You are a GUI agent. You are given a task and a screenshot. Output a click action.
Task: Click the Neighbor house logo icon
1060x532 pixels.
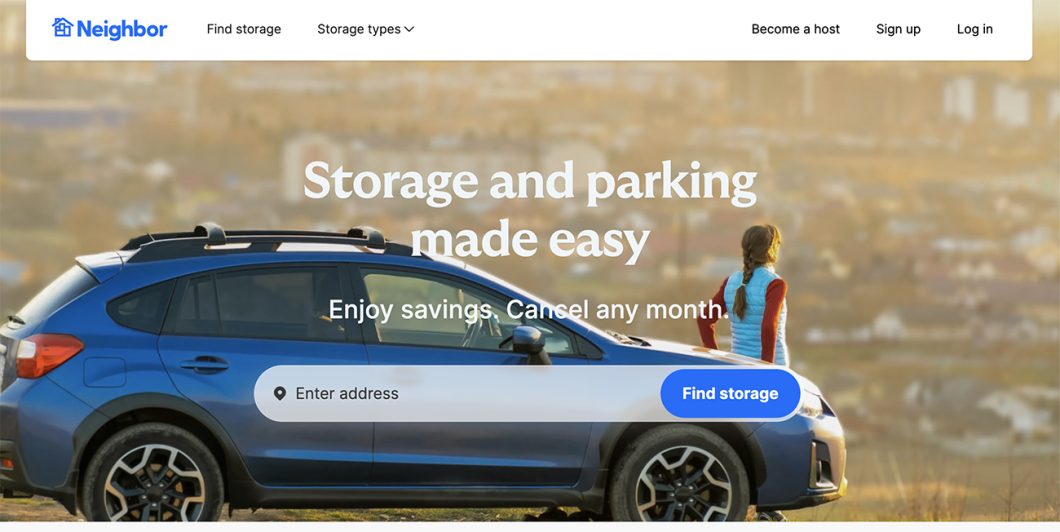point(62,28)
